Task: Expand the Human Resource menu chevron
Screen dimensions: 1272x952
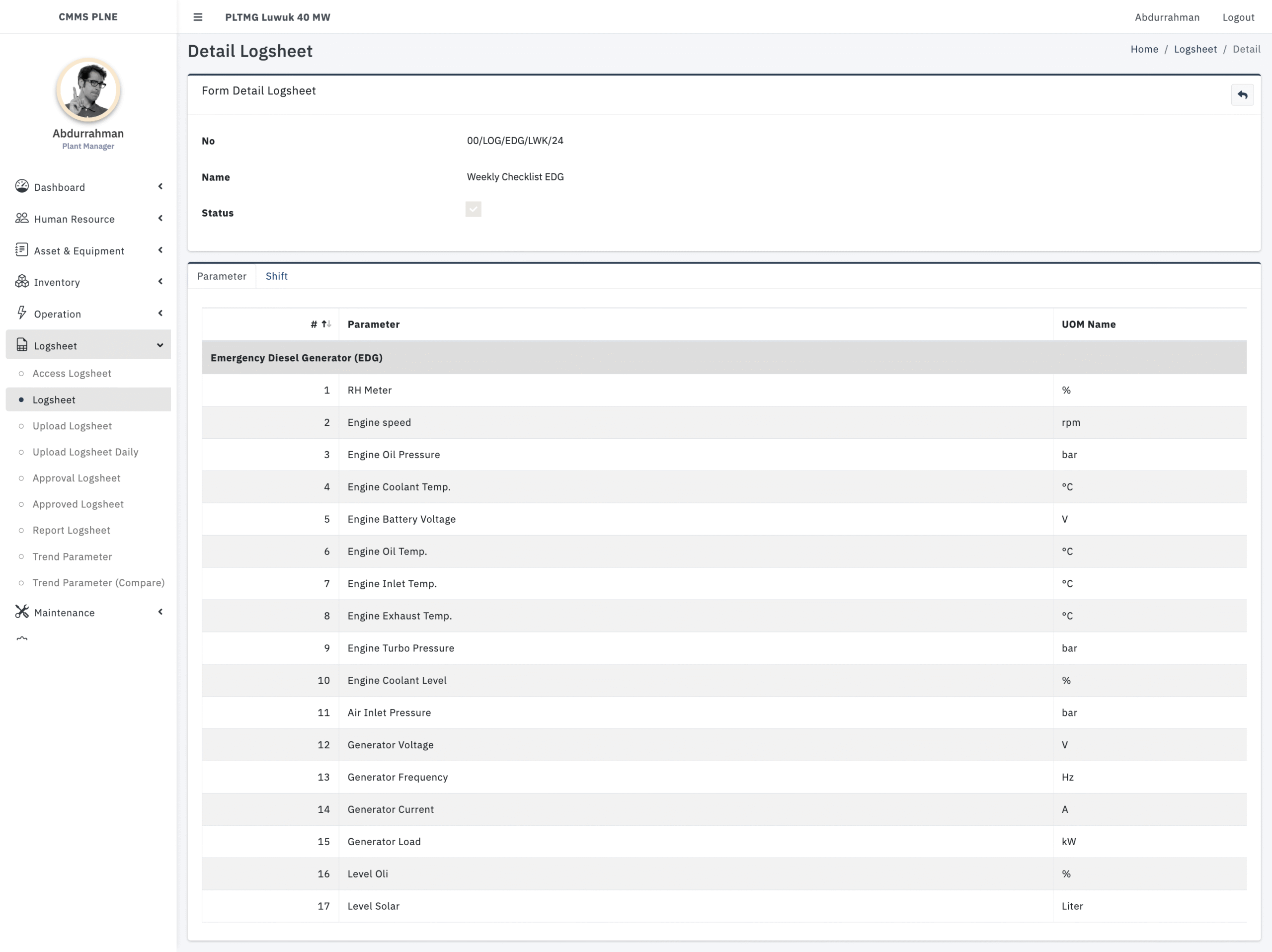Action: pyautogui.click(x=160, y=218)
